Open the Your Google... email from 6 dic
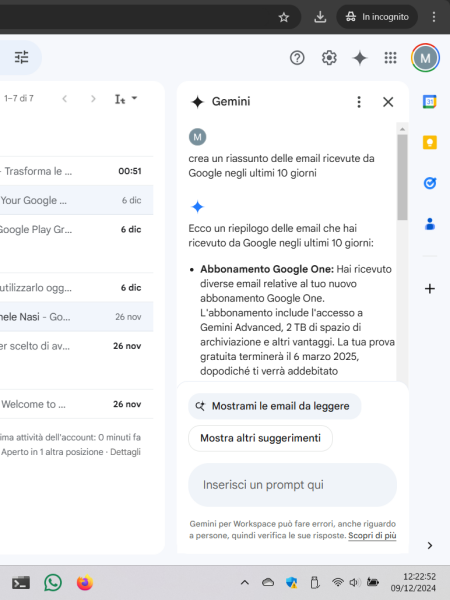450x600 pixels. point(77,200)
